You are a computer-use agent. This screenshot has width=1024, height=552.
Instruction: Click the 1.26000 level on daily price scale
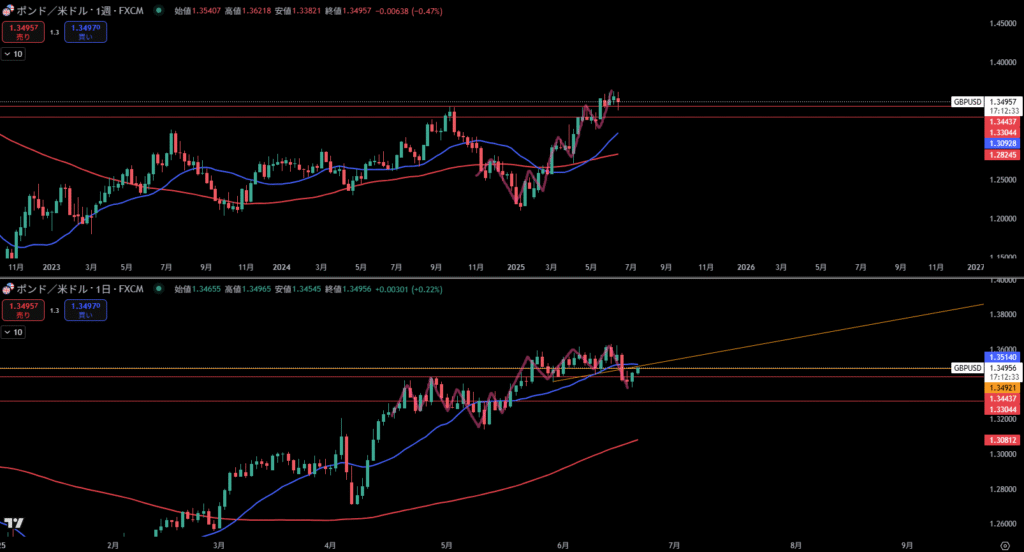1002,524
